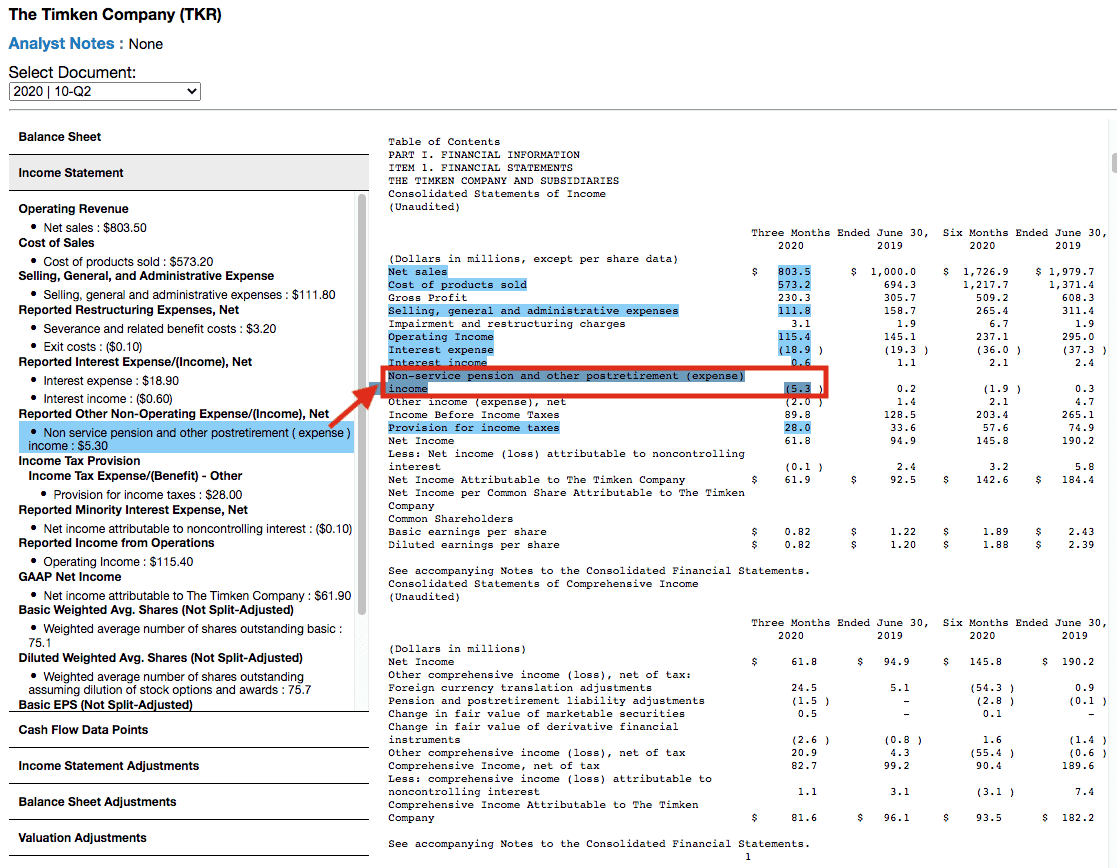The height and width of the screenshot is (868, 1117).
Task: Click the highlighted 28.0 value in document
Action: point(797,428)
